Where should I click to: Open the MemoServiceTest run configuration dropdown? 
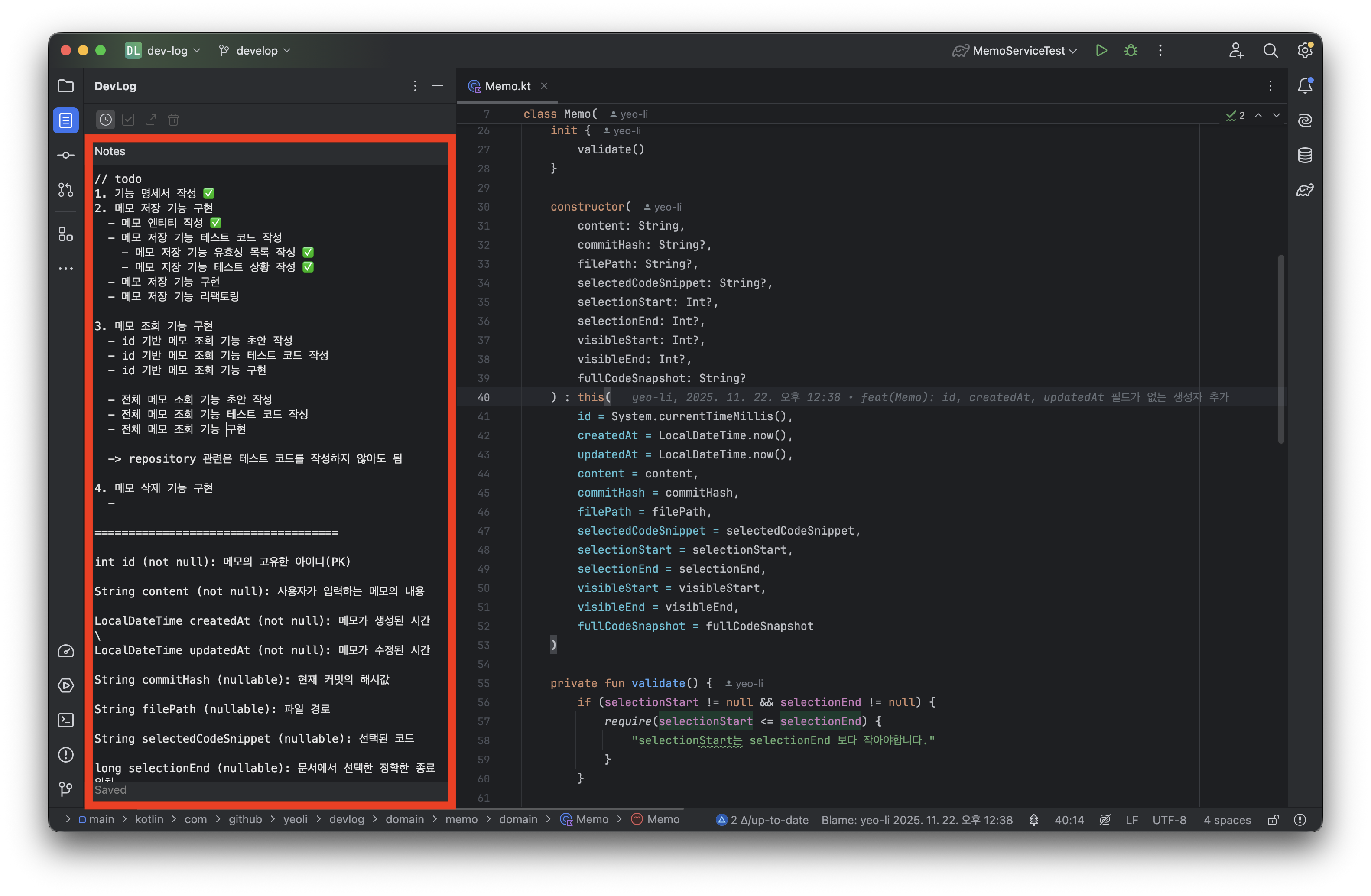tap(1018, 51)
